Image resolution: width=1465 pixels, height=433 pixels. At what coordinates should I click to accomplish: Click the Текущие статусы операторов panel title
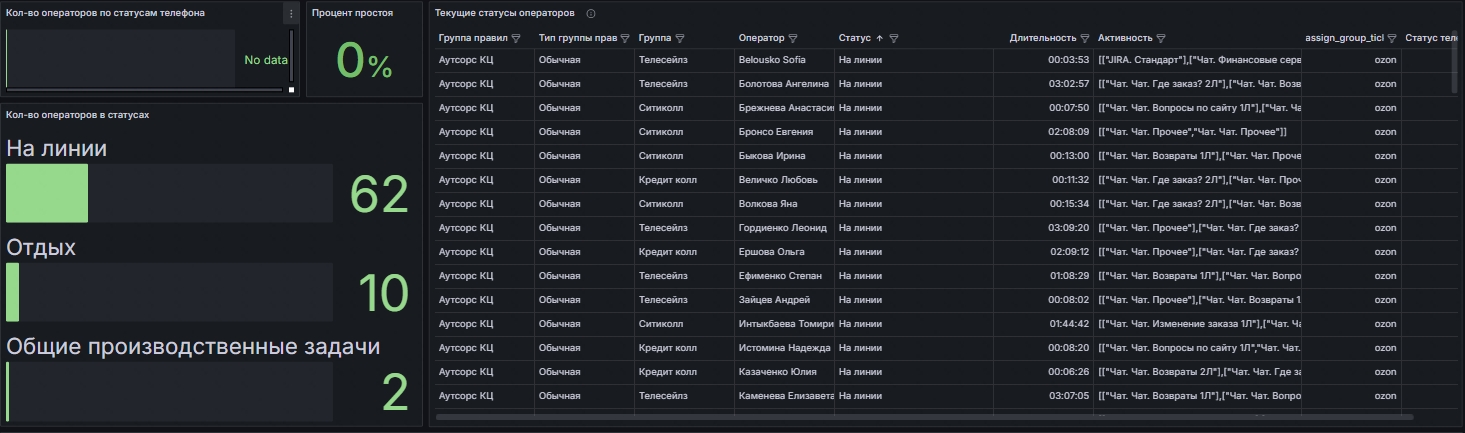click(505, 14)
